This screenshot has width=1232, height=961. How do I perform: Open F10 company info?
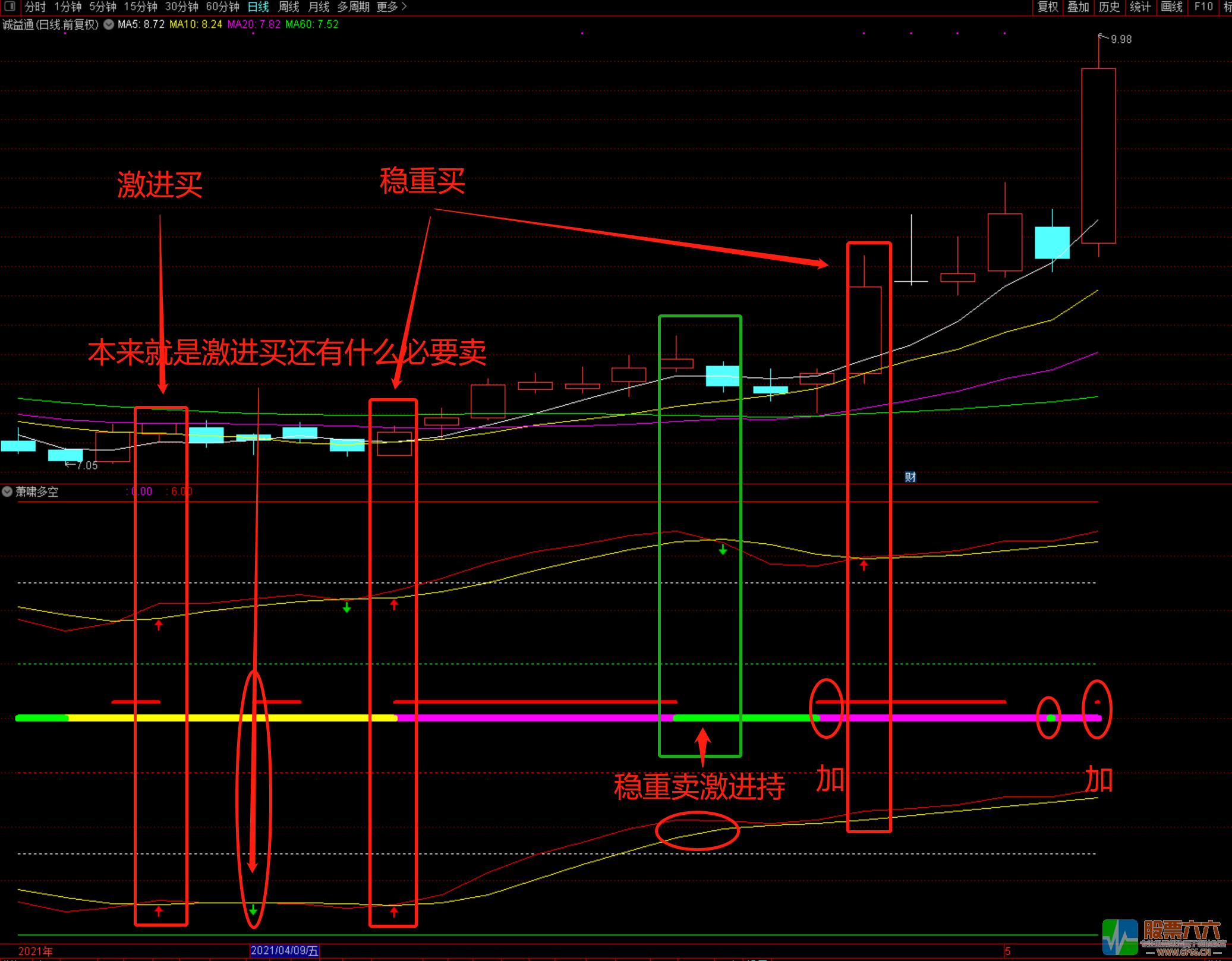(1203, 7)
